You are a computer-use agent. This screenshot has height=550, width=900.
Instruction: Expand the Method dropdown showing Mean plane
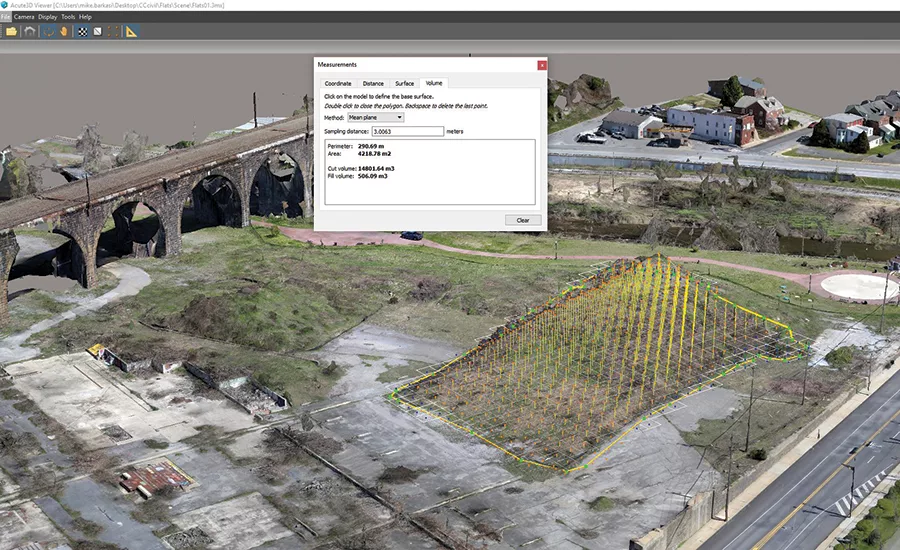376,117
